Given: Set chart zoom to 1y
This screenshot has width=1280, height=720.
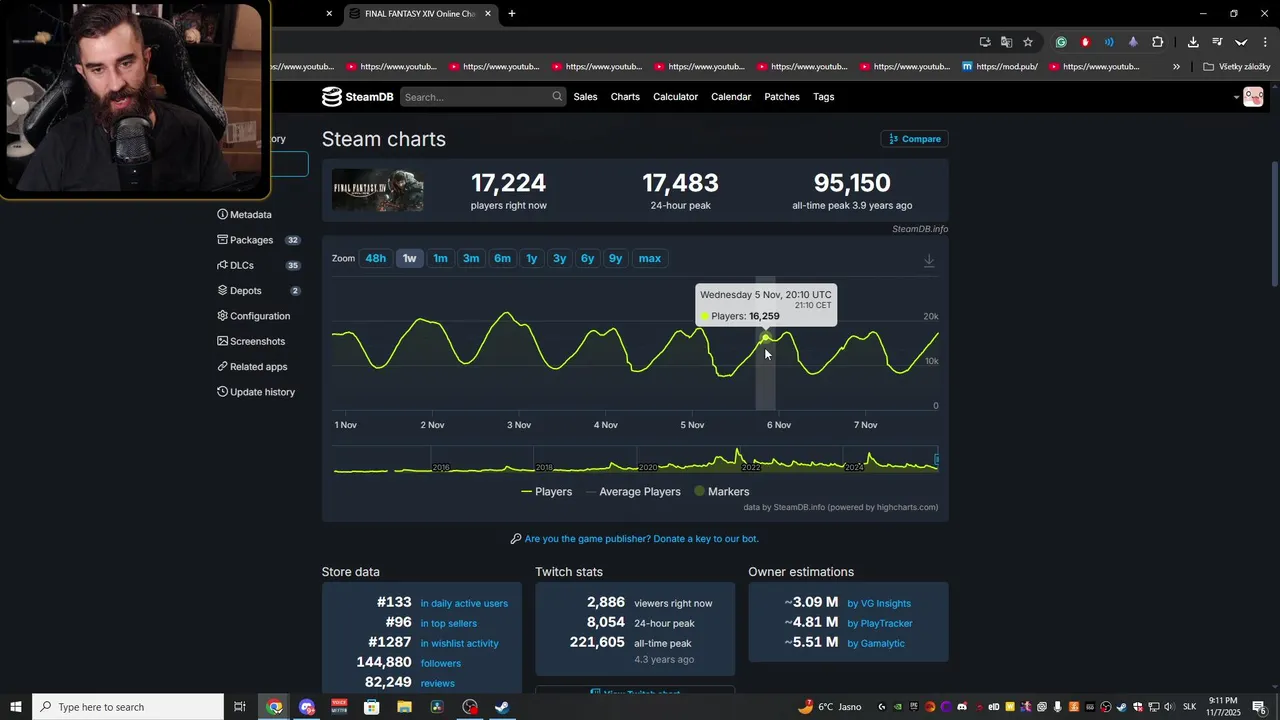Looking at the screenshot, I should pyautogui.click(x=532, y=258).
